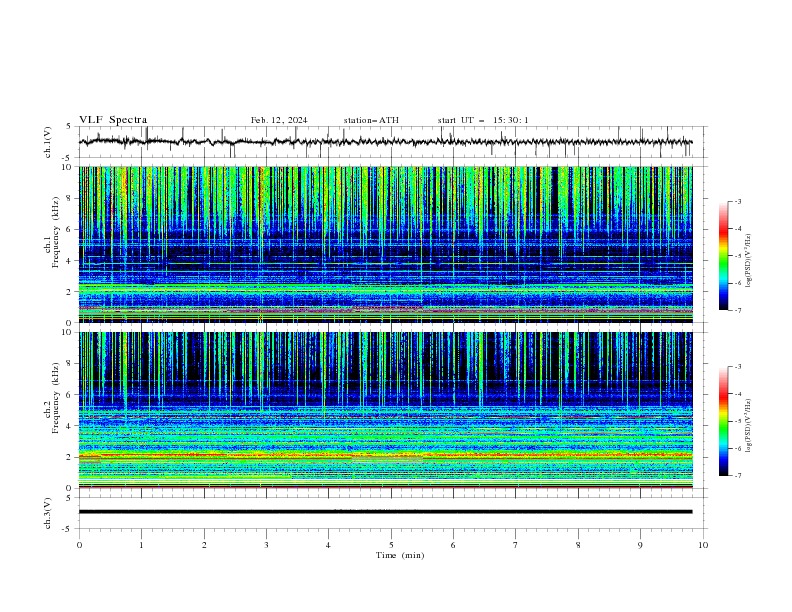Click the time axis tick label '7'
Screen dimensions: 792x612
coord(516,545)
